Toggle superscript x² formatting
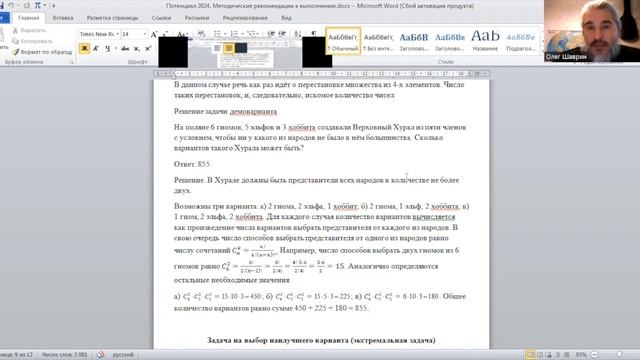The height and width of the screenshot is (360, 640). [x=148, y=49]
